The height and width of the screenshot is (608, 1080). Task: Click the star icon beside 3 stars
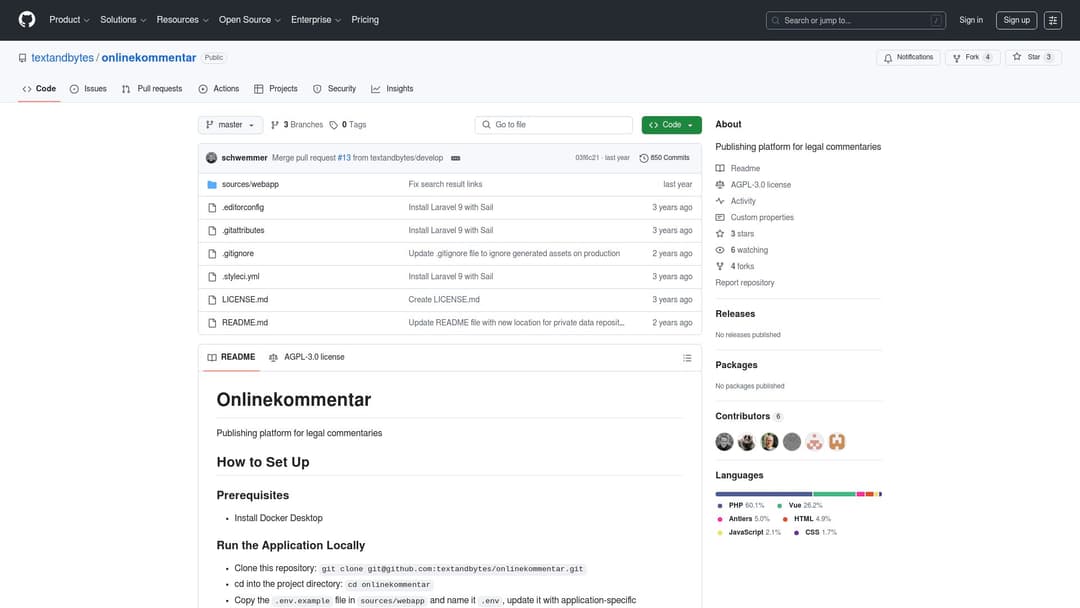coord(720,233)
